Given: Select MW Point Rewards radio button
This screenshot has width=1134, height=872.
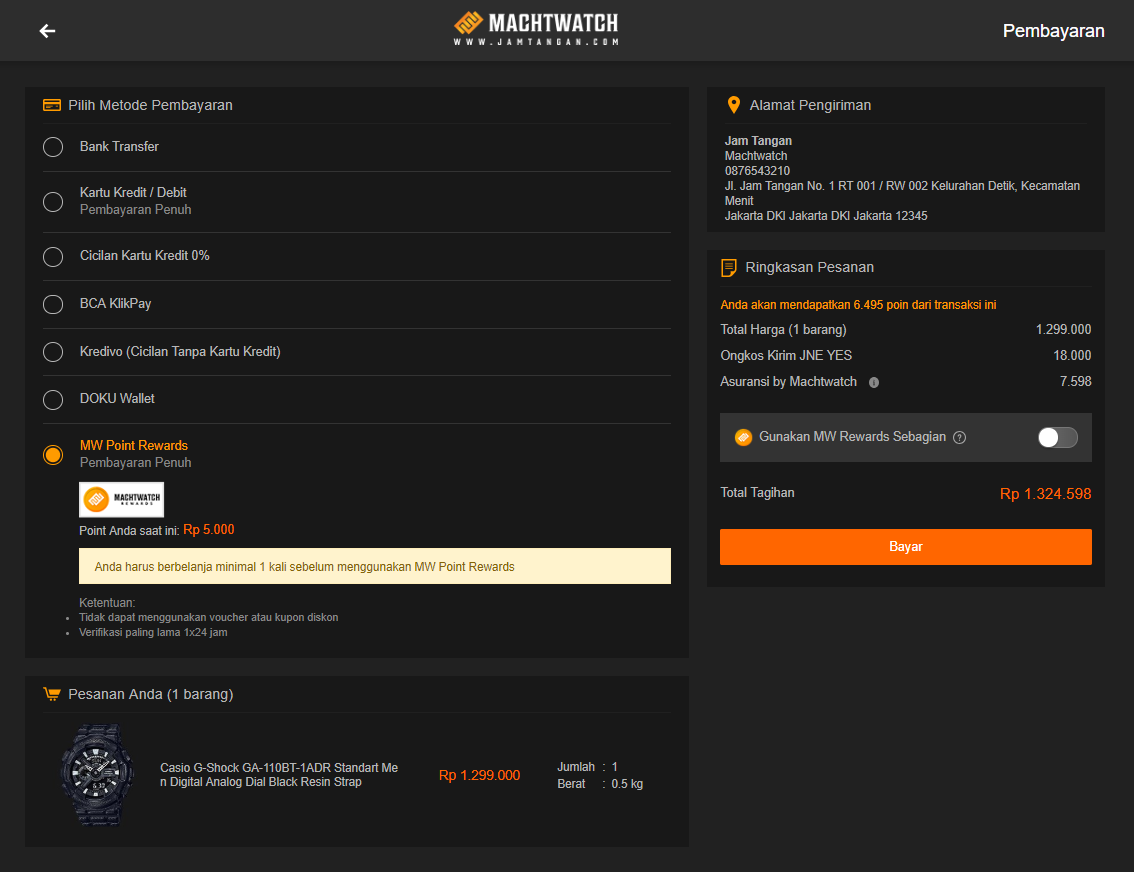Looking at the screenshot, I should pos(53,454).
